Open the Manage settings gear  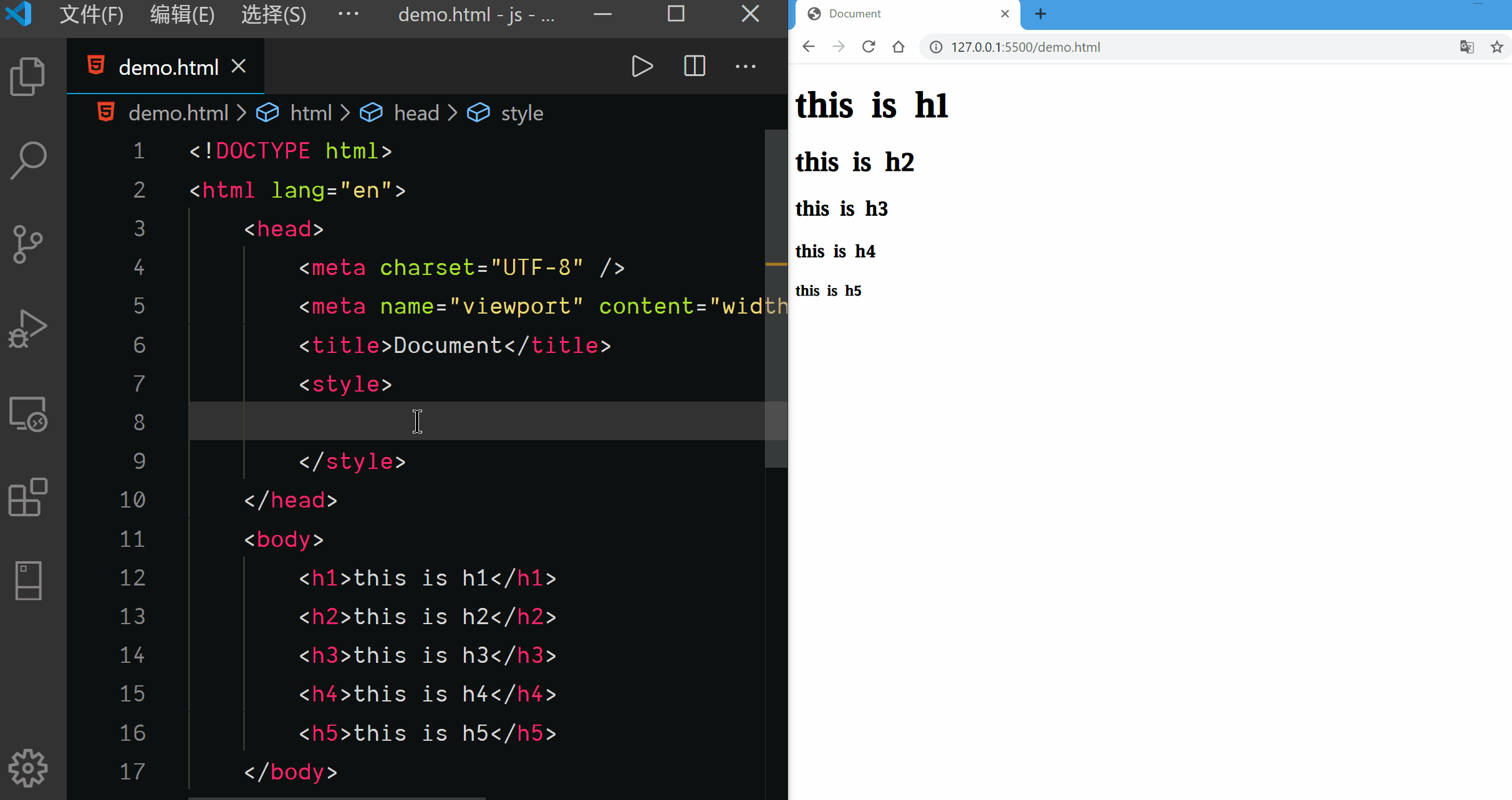[x=27, y=768]
